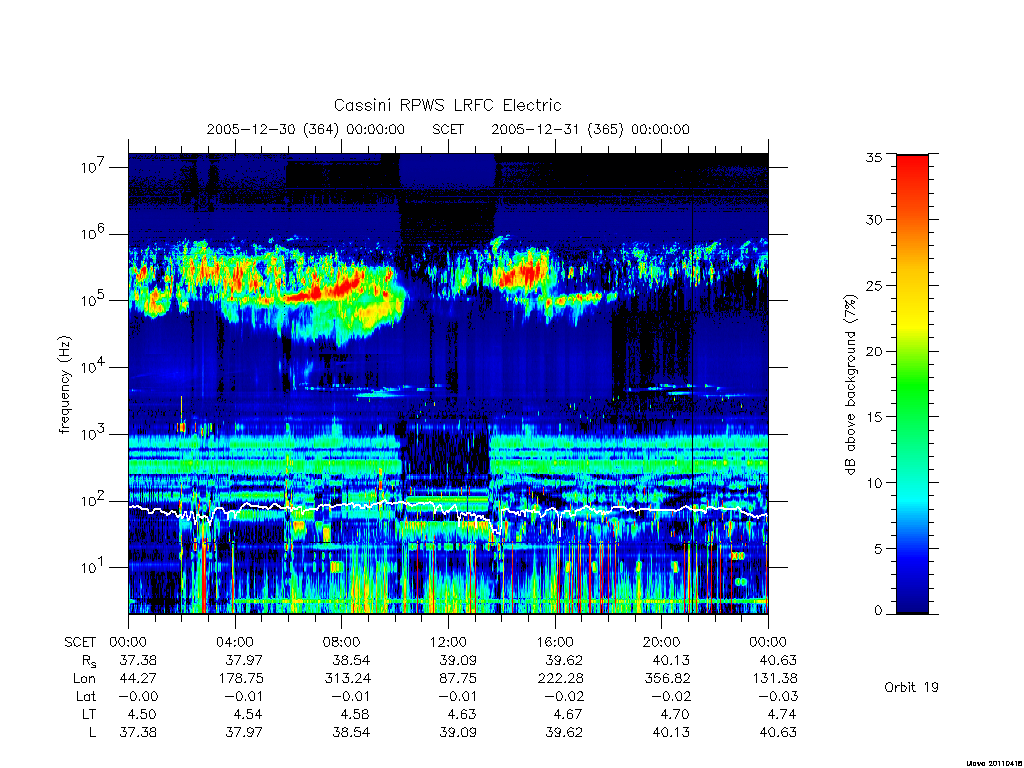1024x768 pixels.
Task: Click the longitude value 356.82
Action: click(667, 679)
